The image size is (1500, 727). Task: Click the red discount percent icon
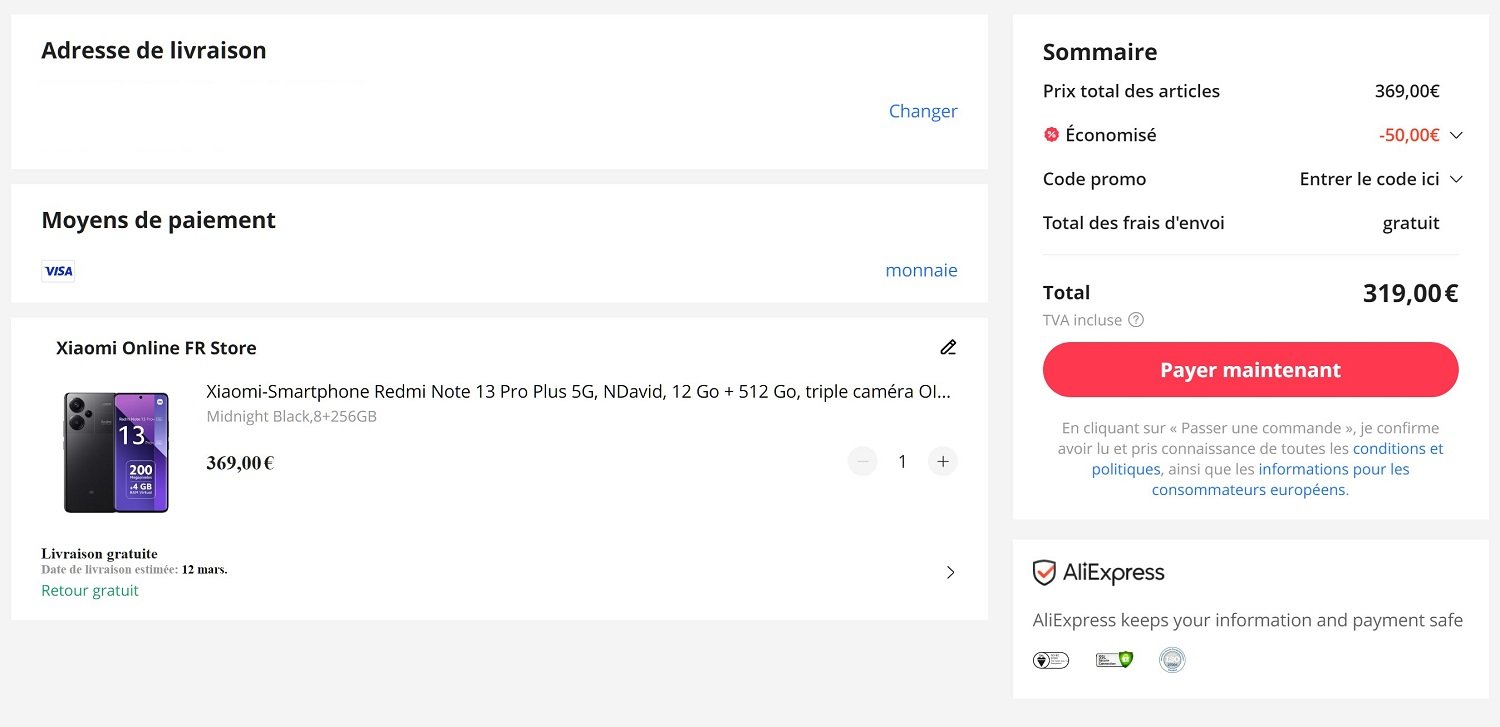pyautogui.click(x=1051, y=134)
